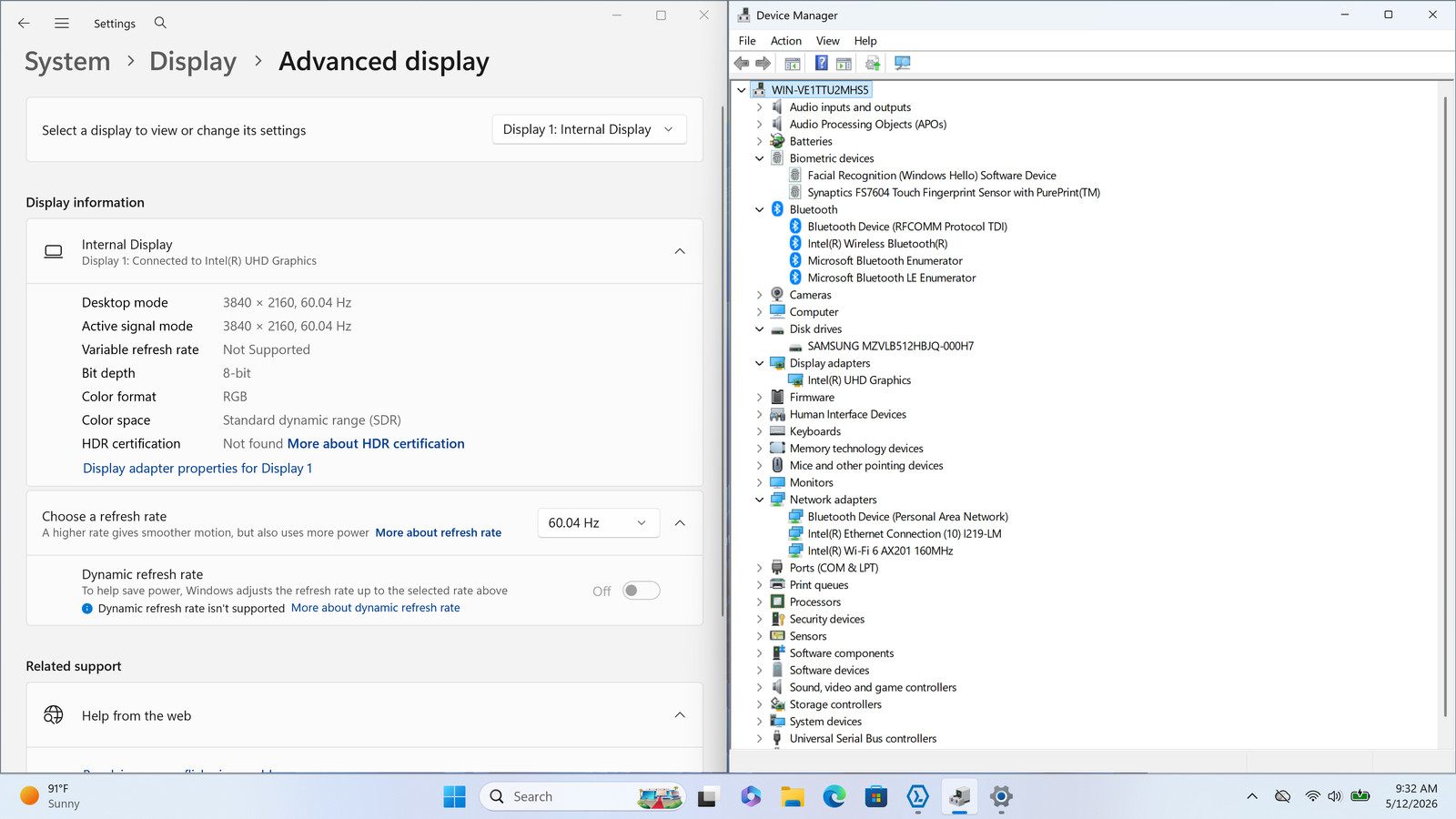The height and width of the screenshot is (819, 1456).
Task: Go to Display in the Settings breadcrumb
Action: click(193, 61)
